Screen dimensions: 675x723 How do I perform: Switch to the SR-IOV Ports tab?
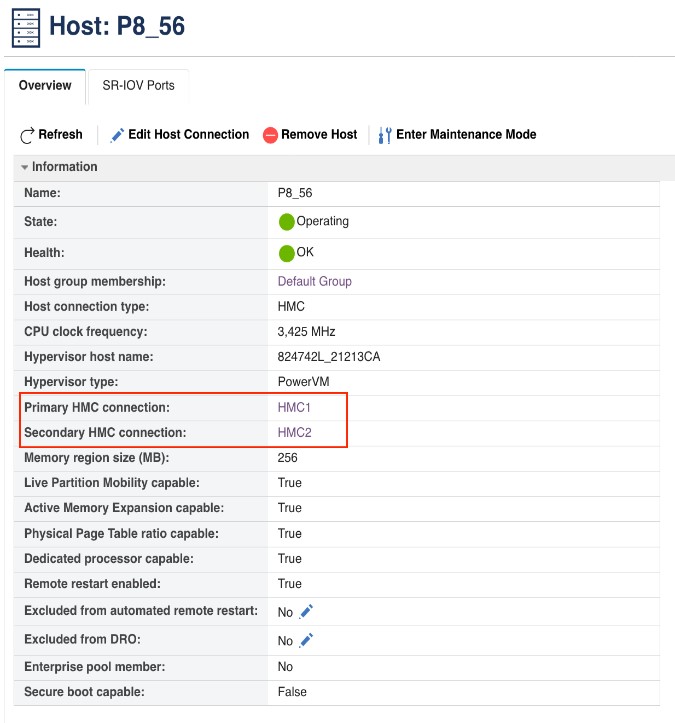coord(138,86)
